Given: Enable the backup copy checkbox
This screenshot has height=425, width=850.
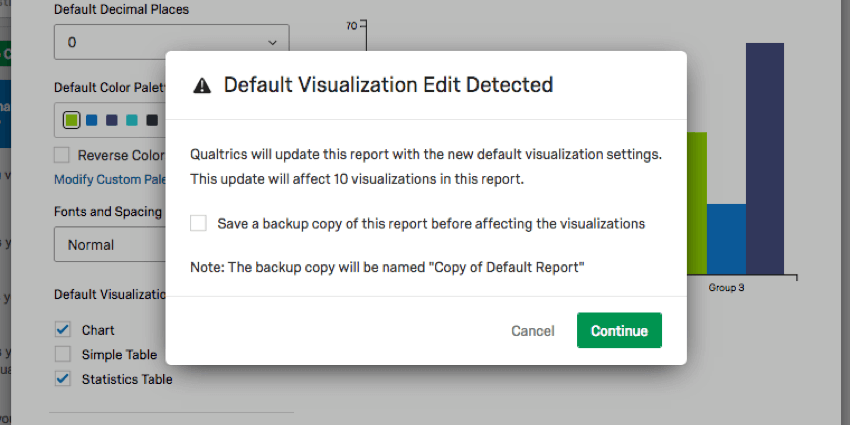Looking at the screenshot, I should (x=198, y=223).
